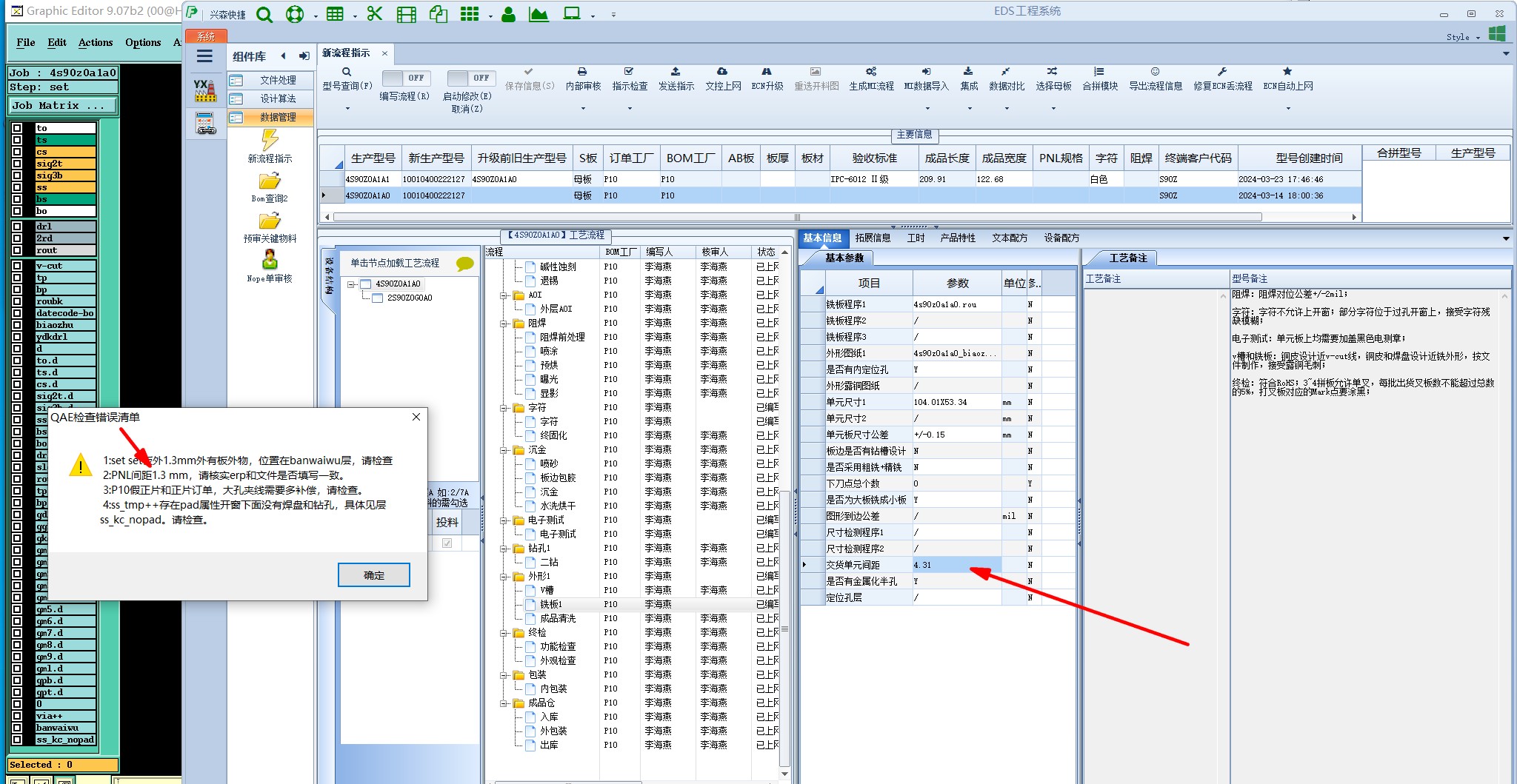Open Options menu in Graphic Editor
The width and height of the screenshot is (1517, 784).
click(143, 42)
